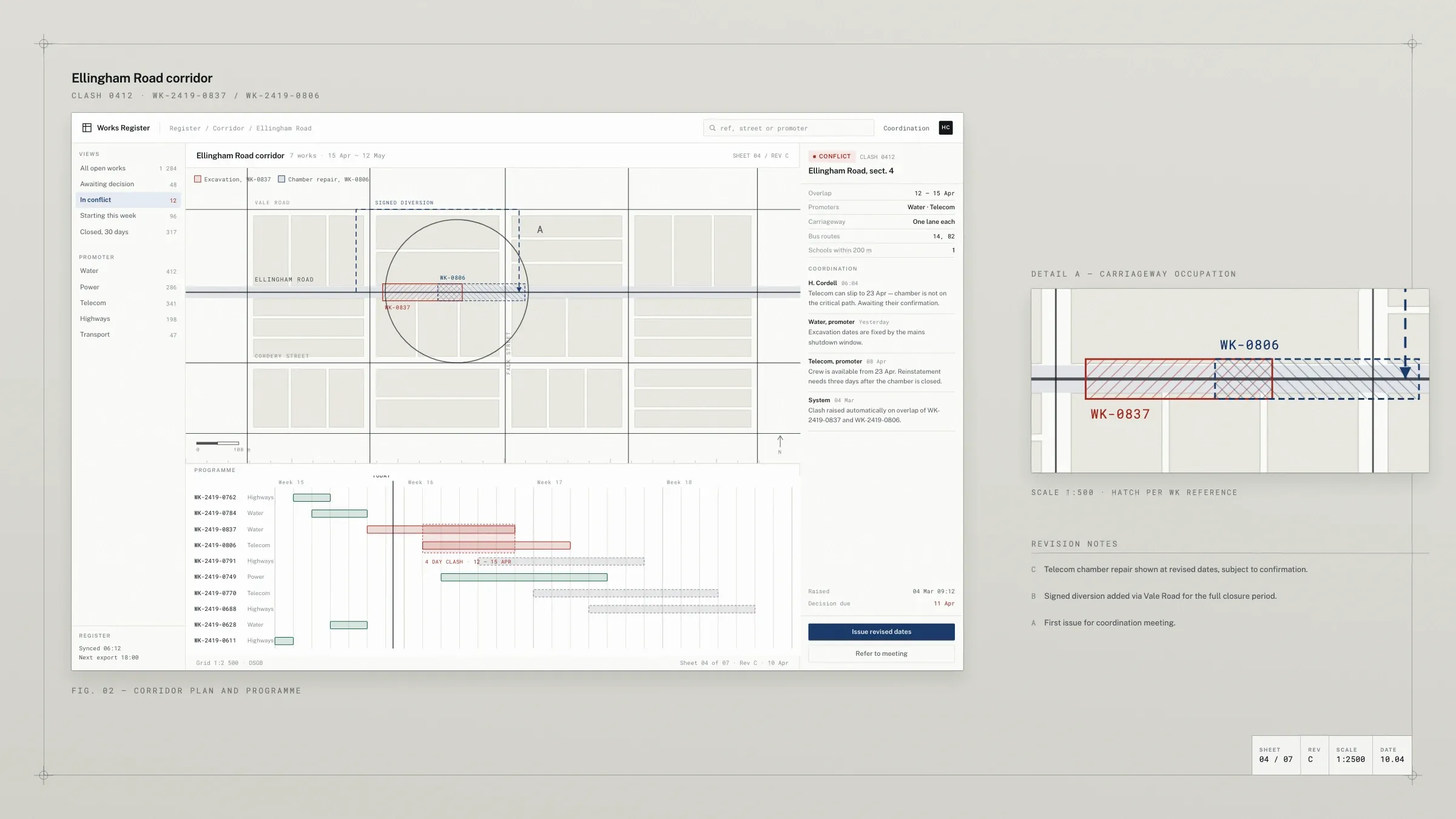The height and width of the screenshot is (819, 1456).
Task: Click the green WK-2419-0628 Water bar
Action: 349,625
